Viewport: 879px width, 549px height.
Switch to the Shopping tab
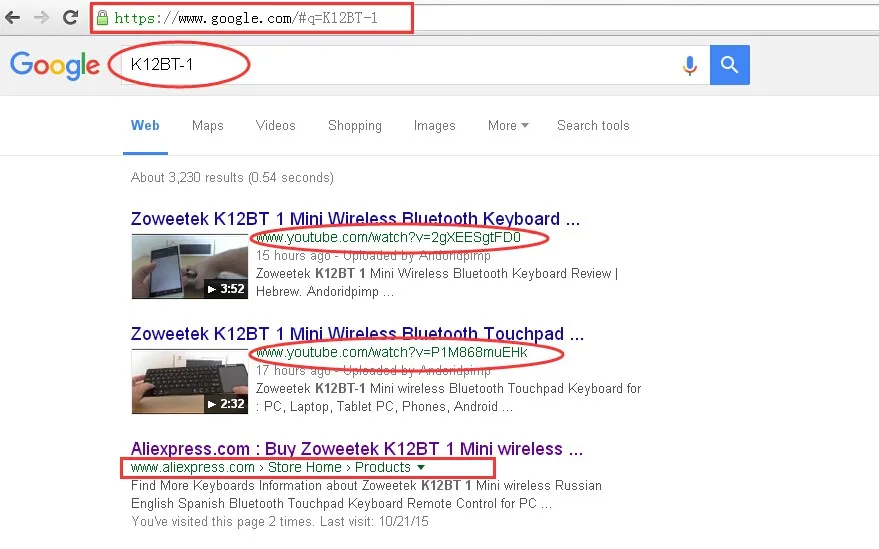tap(355, 126)
